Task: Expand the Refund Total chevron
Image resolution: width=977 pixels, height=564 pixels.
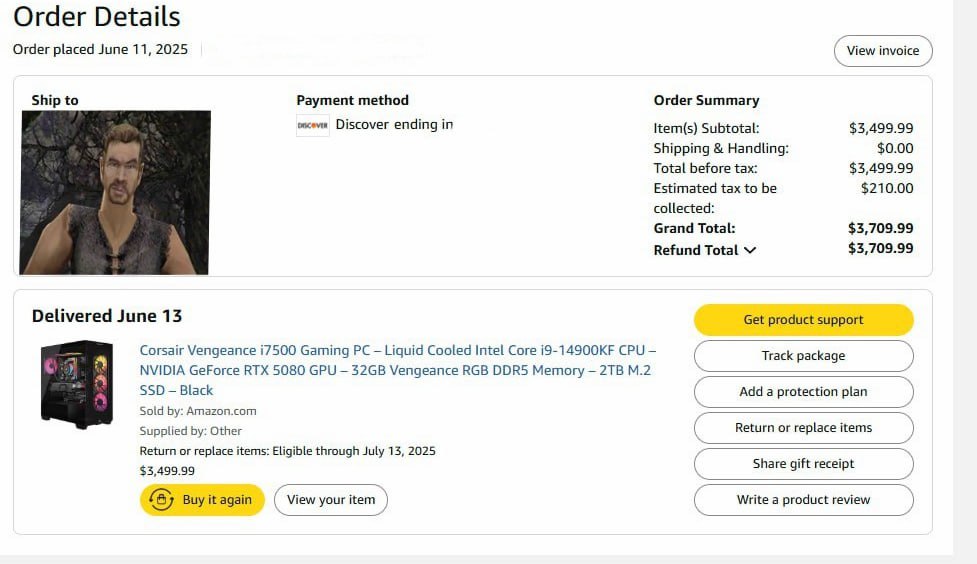Action: point(751,251)
